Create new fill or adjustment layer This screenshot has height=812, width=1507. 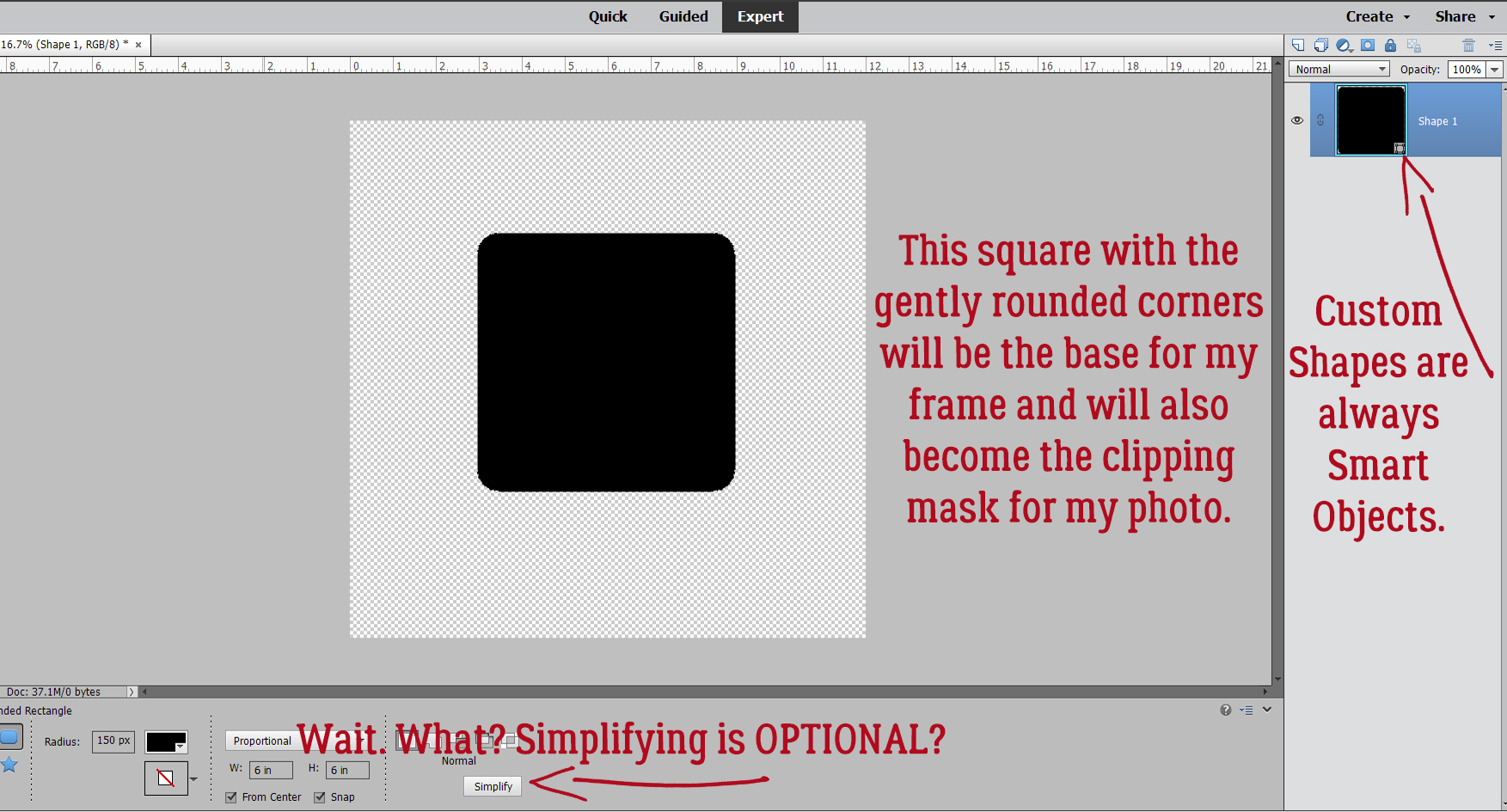(x=1345, y=46)
